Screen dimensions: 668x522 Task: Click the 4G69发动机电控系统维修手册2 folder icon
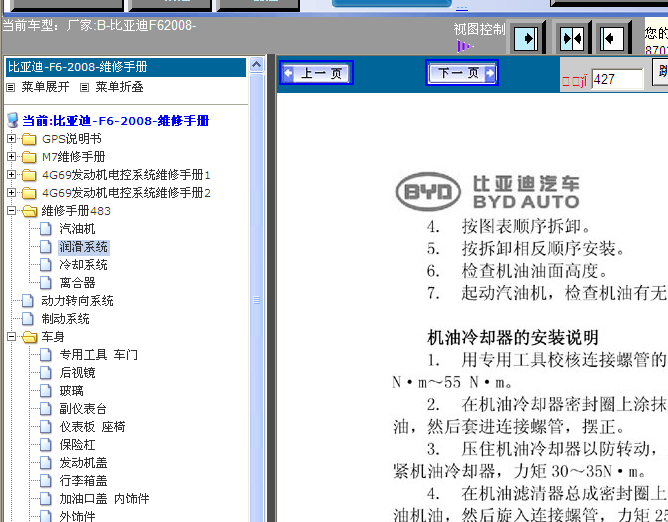pos(29,193)
